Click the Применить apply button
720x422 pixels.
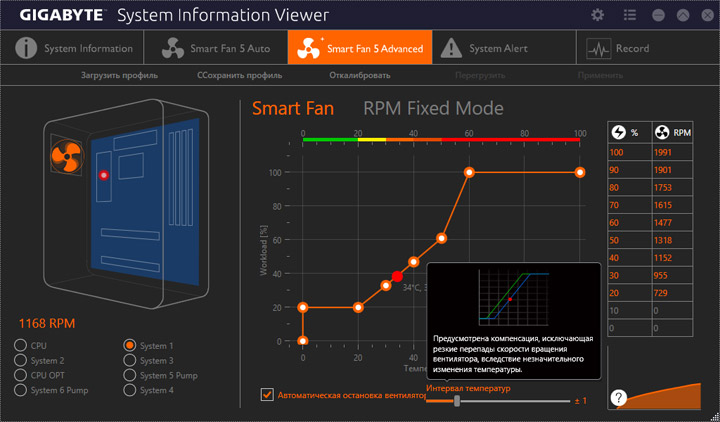600,75
